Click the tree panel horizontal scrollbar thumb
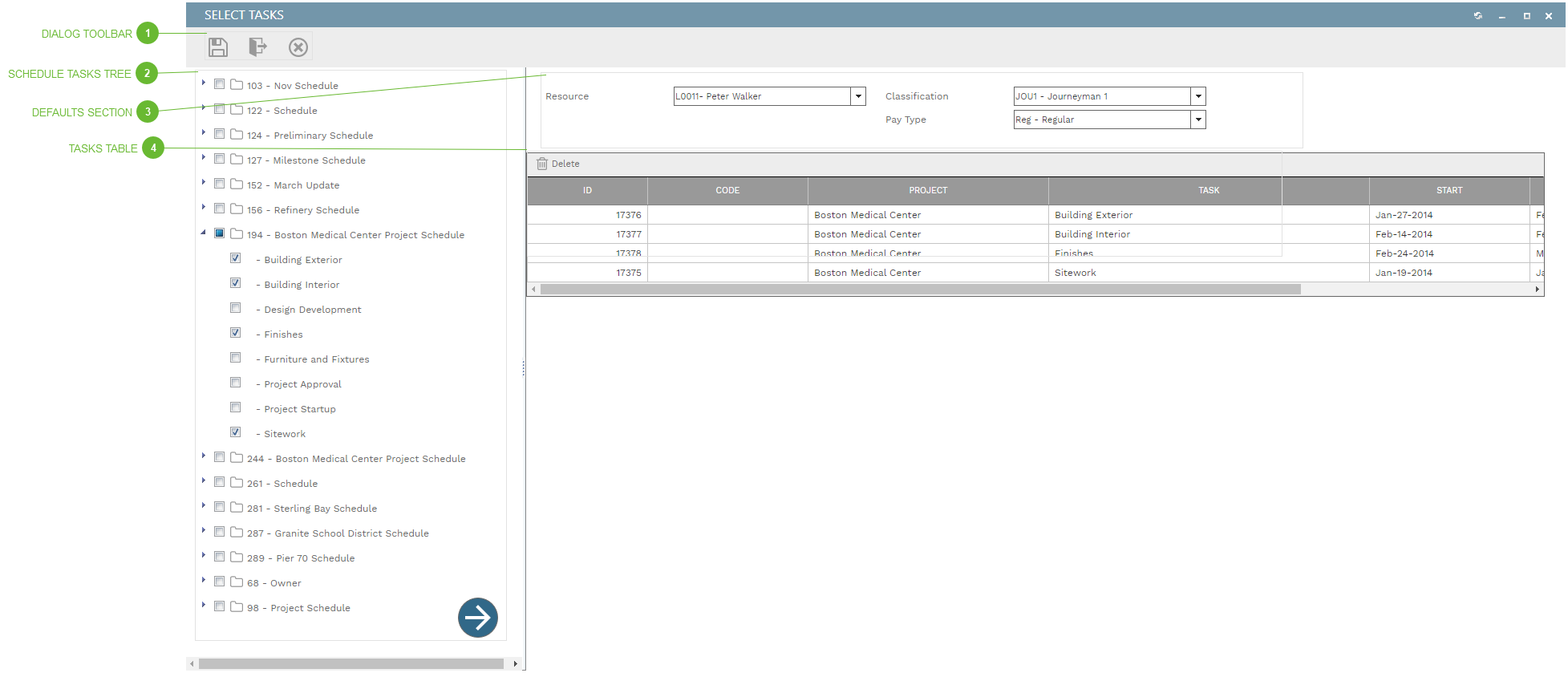The image size is (1568, 673). tap(351, 663)
